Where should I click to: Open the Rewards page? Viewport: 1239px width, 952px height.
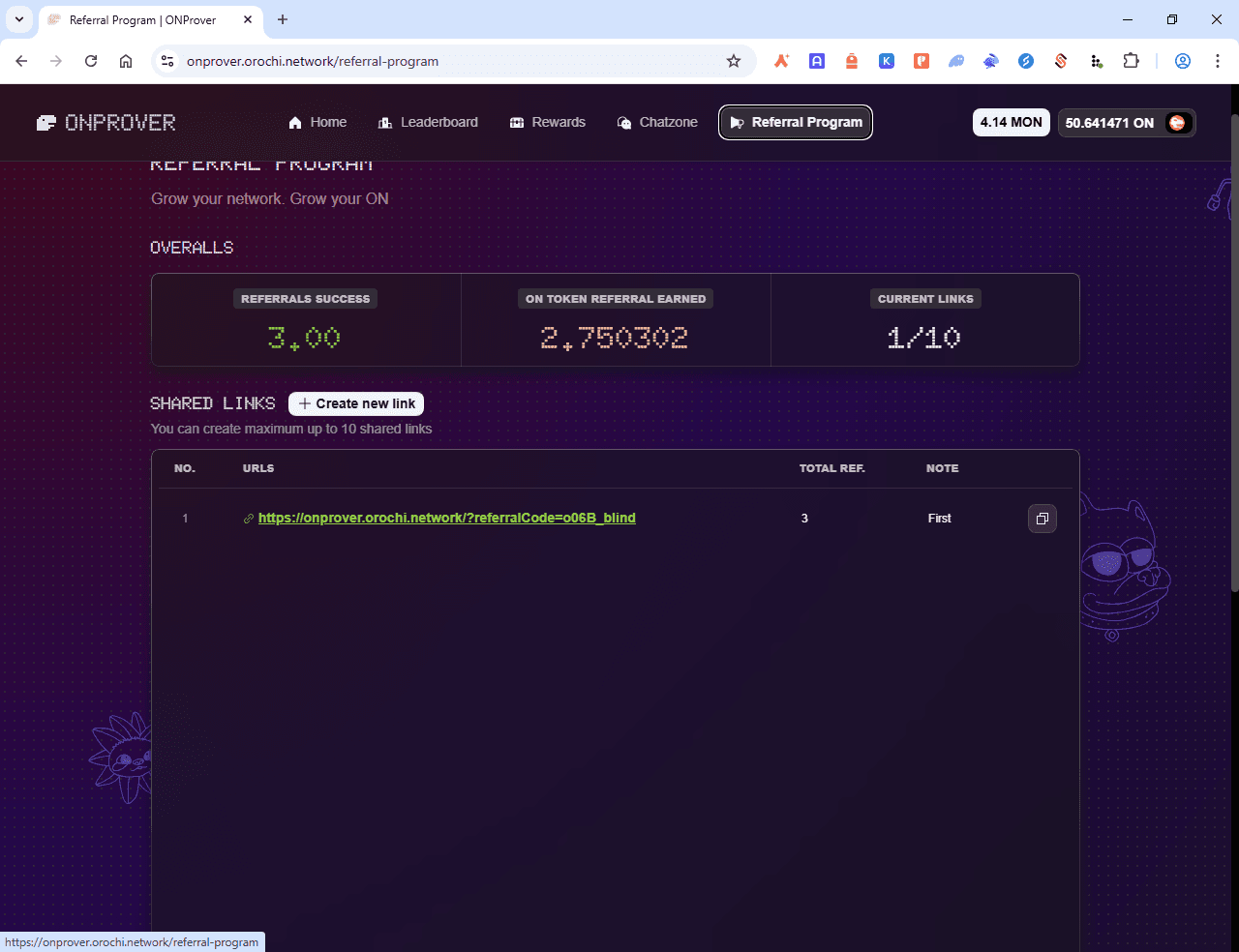click(548, 122)
